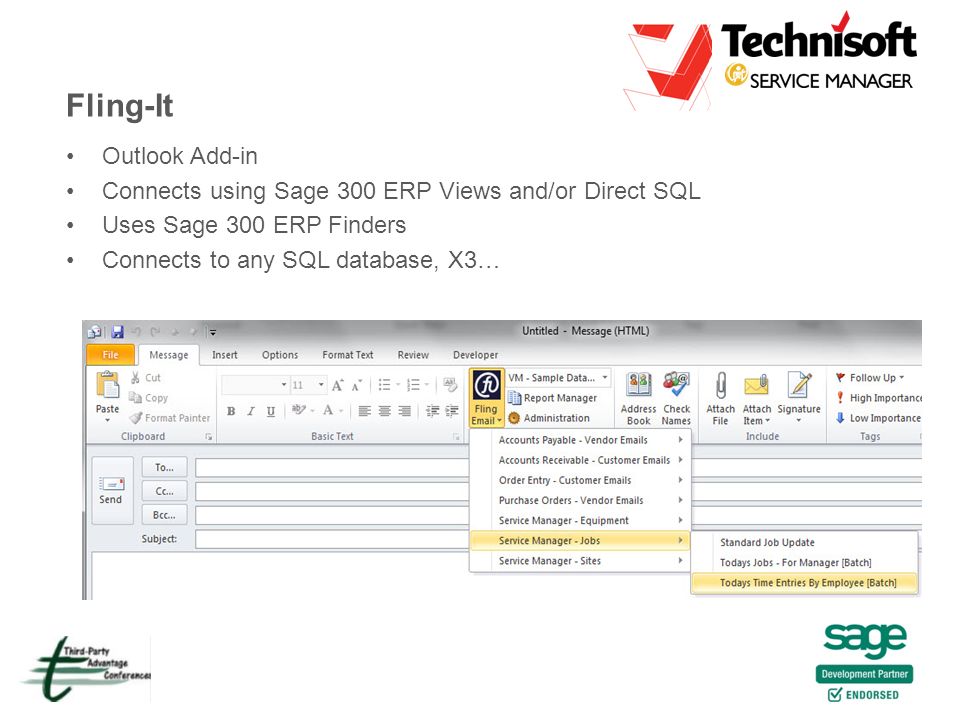Click the Shrink Font icon
This screenshot has width=960, height=720.
coord(356,385)
